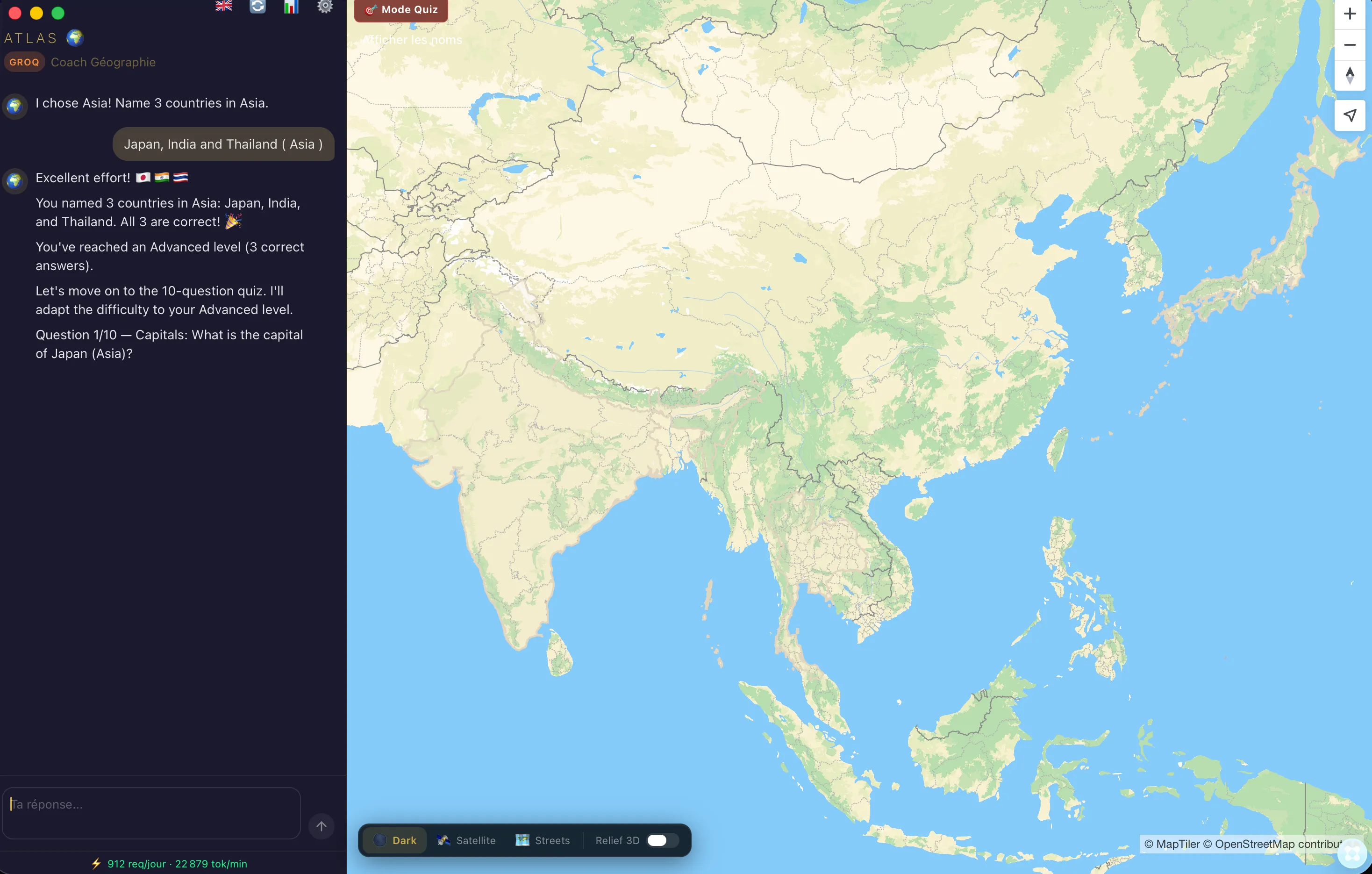Image resolution: width=1372 pixels, height=874 pixels.
Task: Click 'I chose Asia! Name 3 countries' message
Action: 151,103
